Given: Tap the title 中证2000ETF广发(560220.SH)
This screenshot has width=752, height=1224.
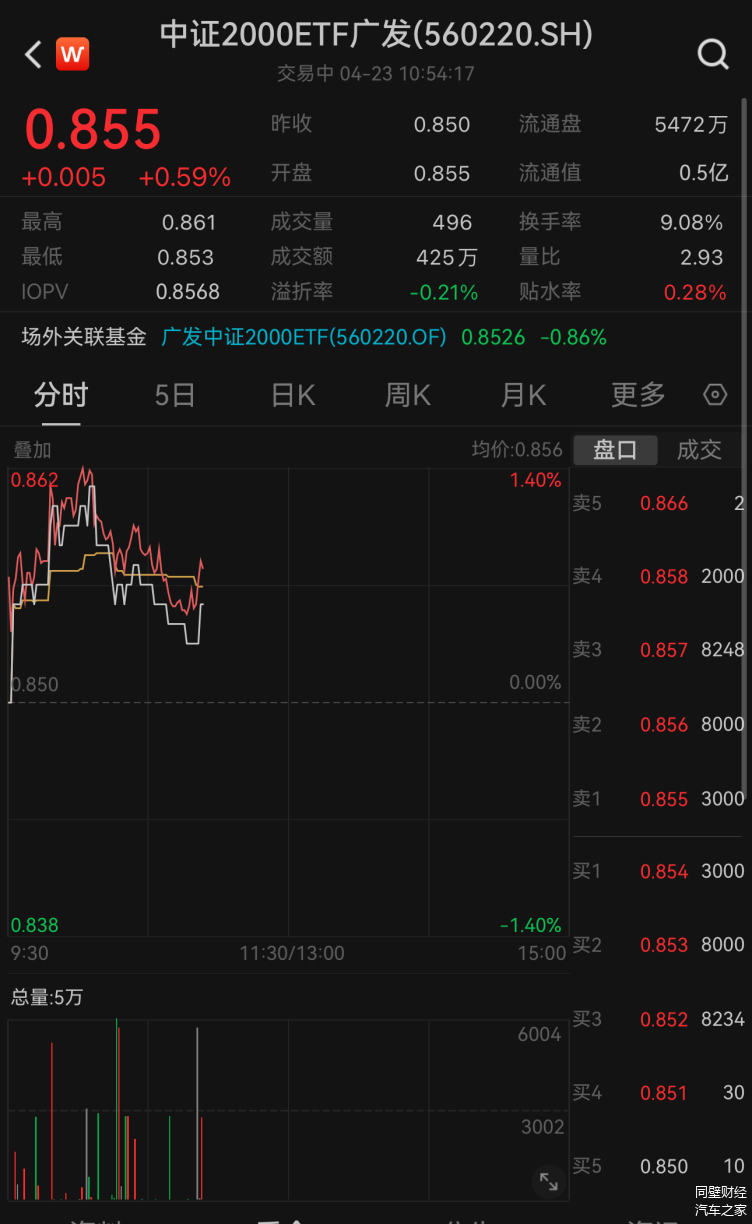Looking at the screenshot, I should pos(376,34).
